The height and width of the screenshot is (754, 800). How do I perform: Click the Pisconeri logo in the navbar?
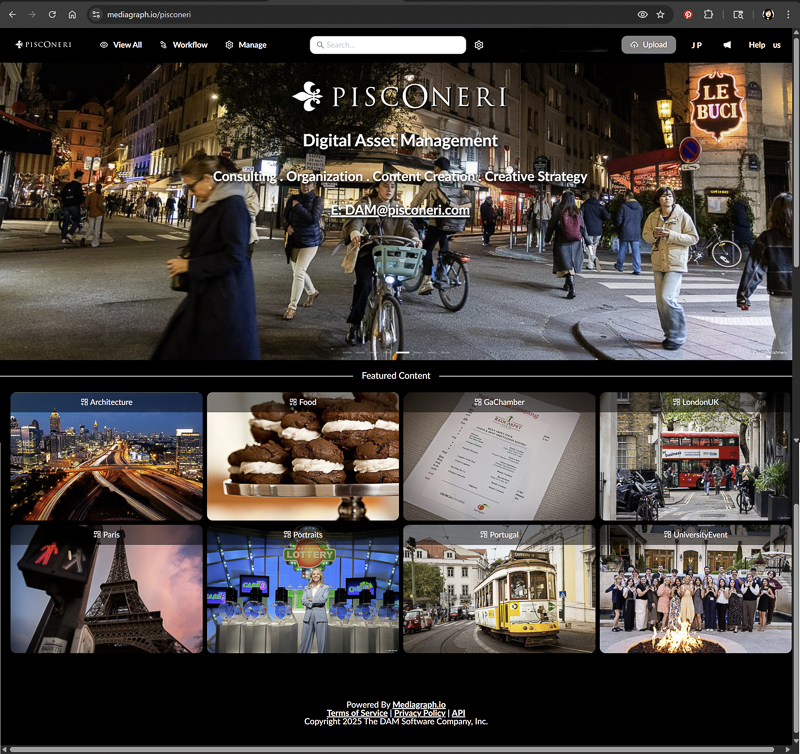point(43,45)
